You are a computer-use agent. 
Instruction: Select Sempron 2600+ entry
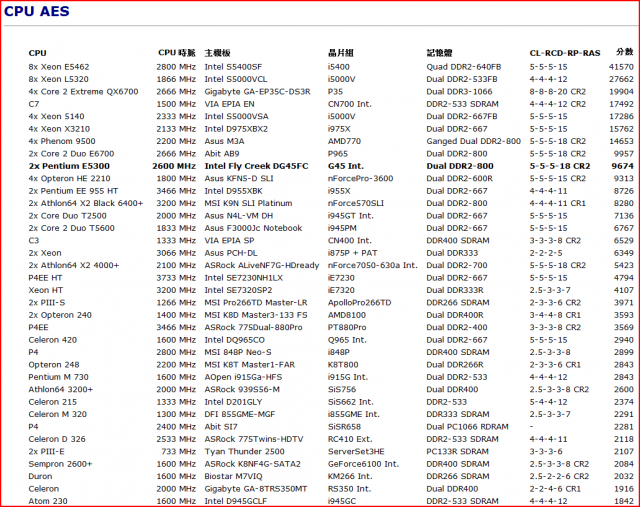point(60,464)
